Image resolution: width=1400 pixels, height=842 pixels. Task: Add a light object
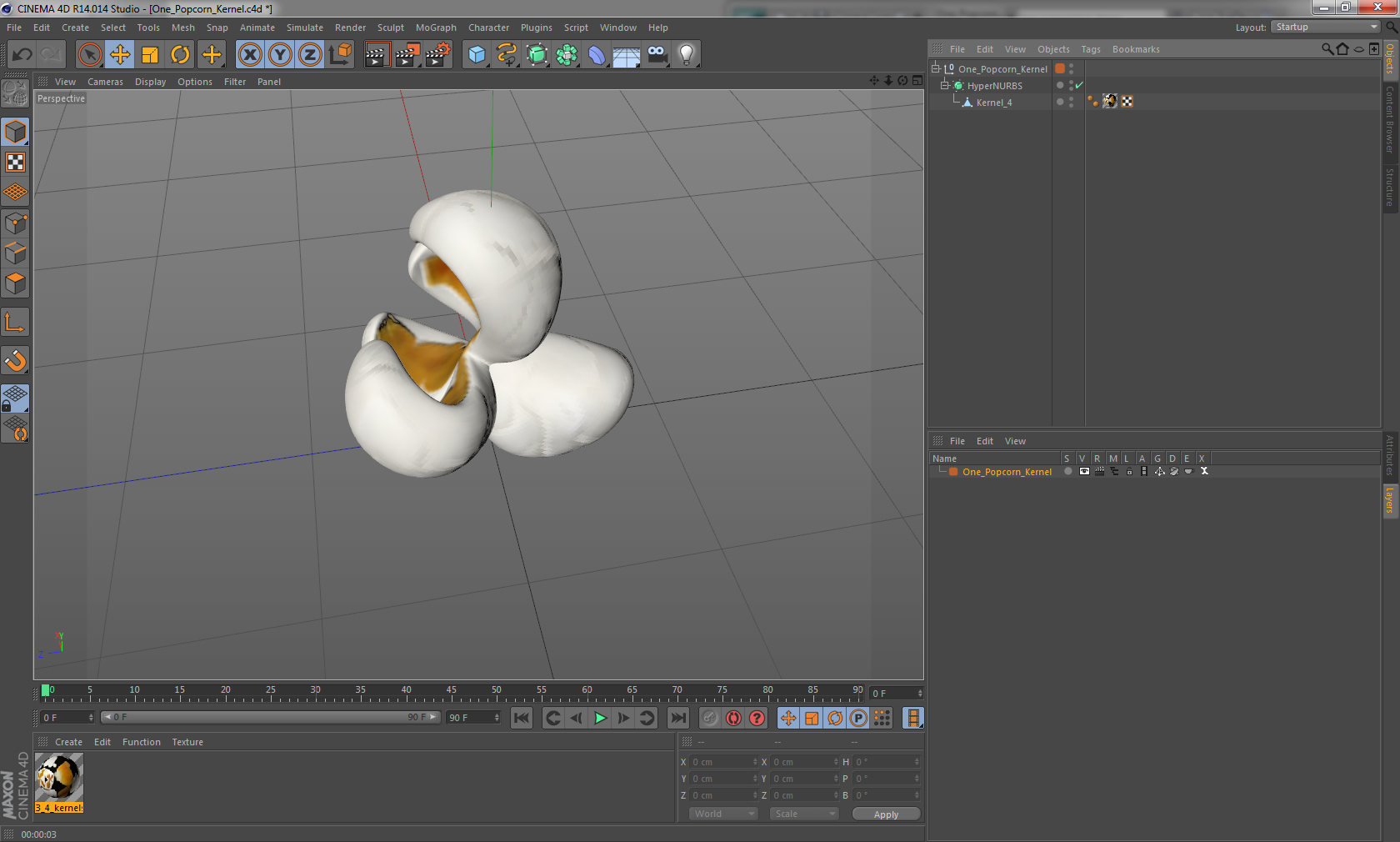687,55
